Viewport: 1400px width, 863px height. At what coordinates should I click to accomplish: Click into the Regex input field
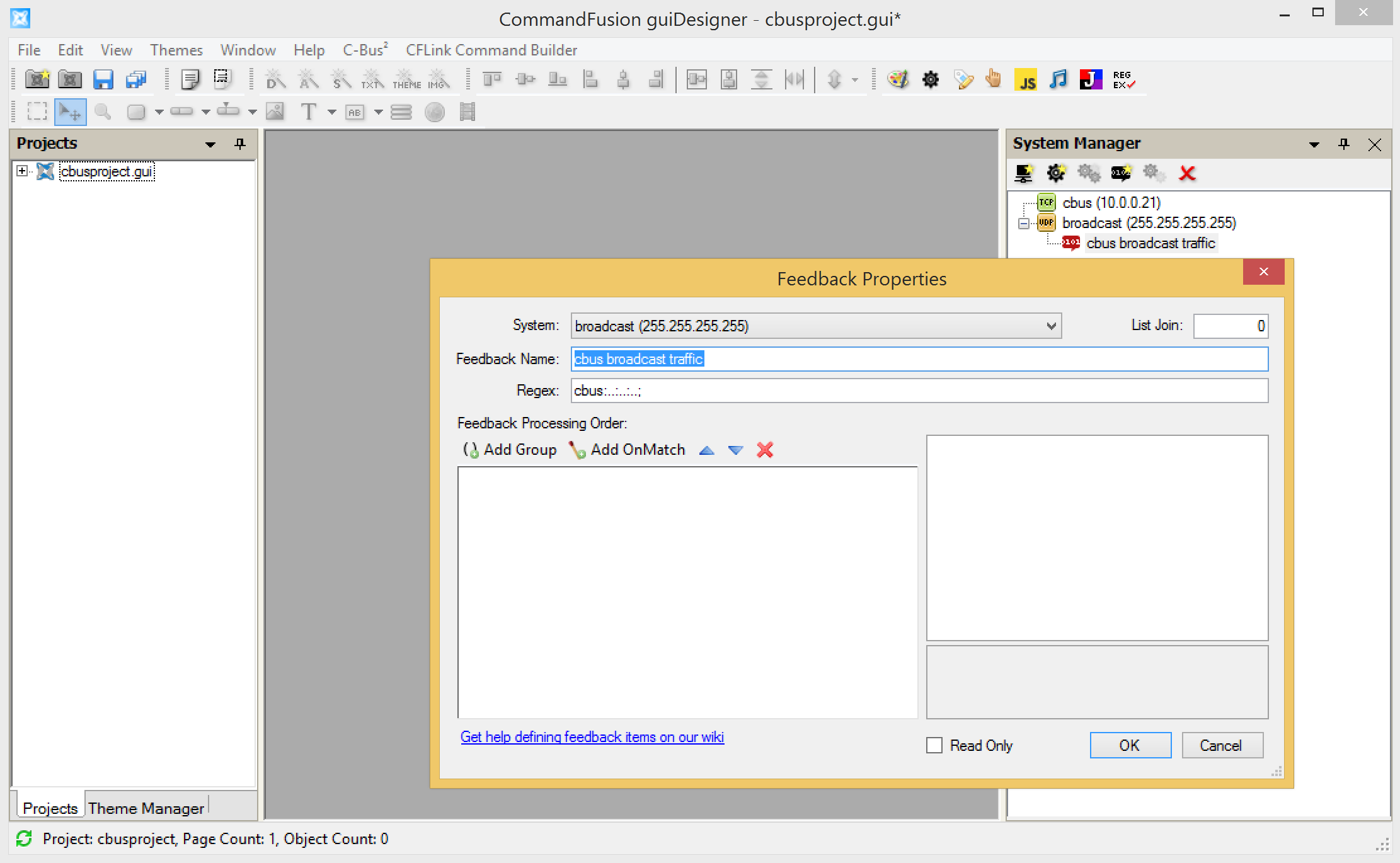click(919, 391)
